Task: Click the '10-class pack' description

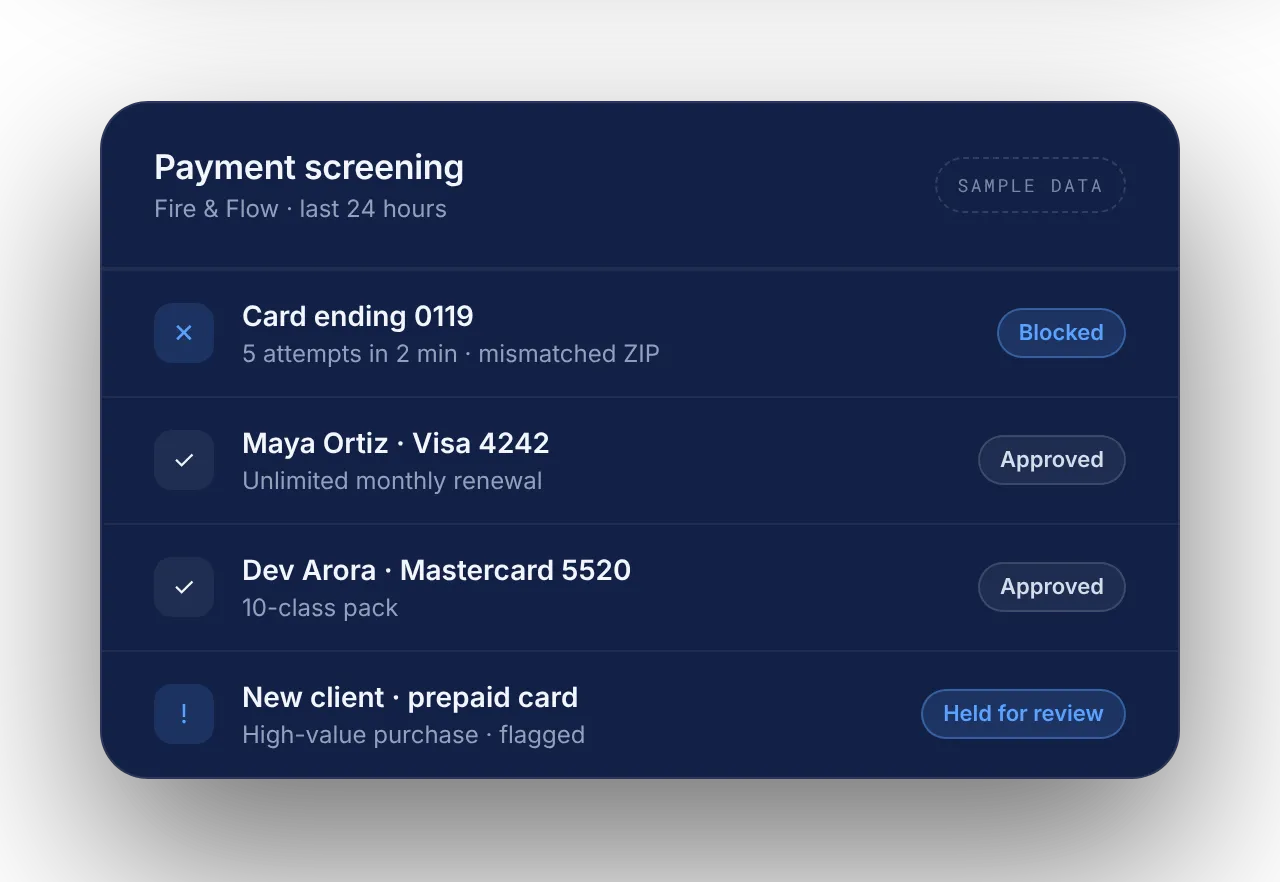Action: click(320, 608)
